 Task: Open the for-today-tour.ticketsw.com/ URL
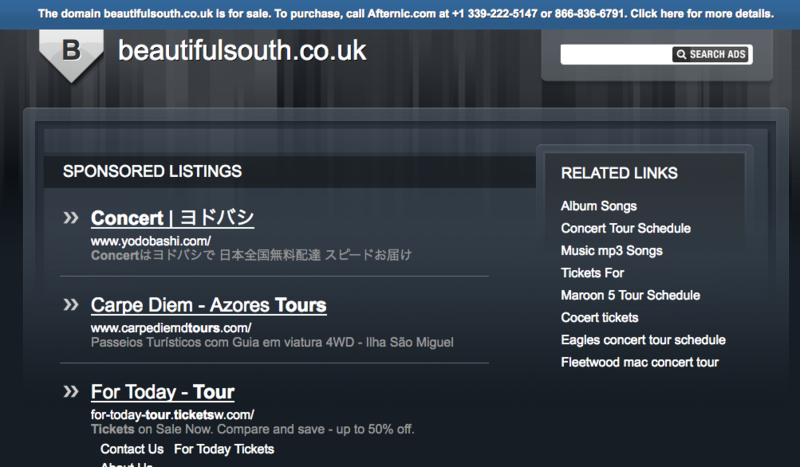point(172,414)
